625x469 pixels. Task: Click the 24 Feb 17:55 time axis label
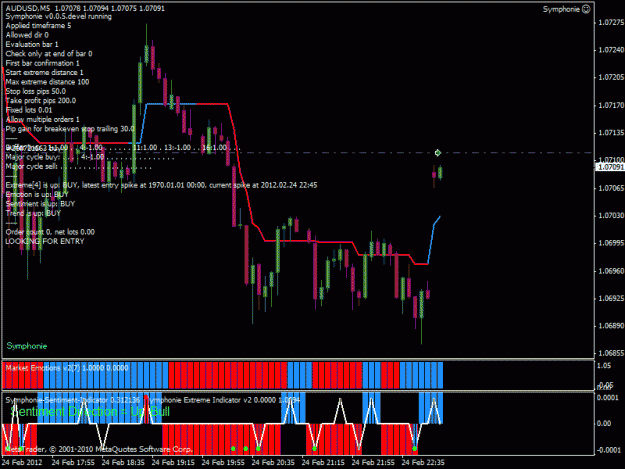point(73,463)
